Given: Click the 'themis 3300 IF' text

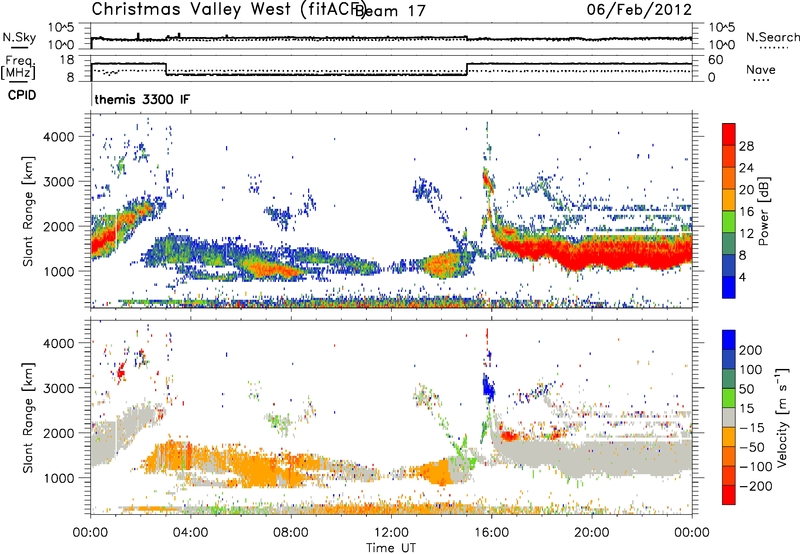Looking at the screenshot, I should point(142,99).
